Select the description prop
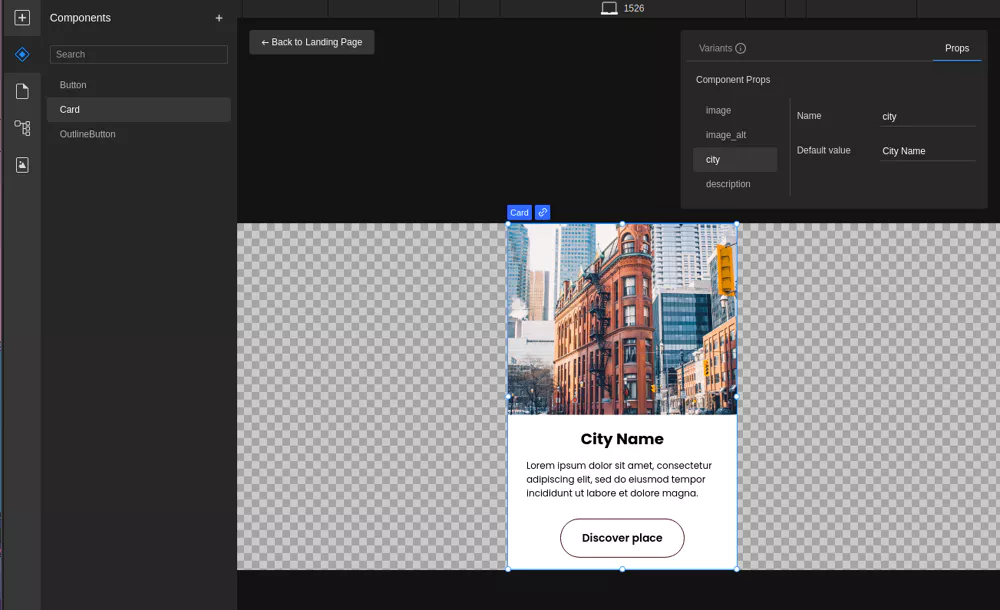This screenshot has height=610, width=1000. coord(728,184)
